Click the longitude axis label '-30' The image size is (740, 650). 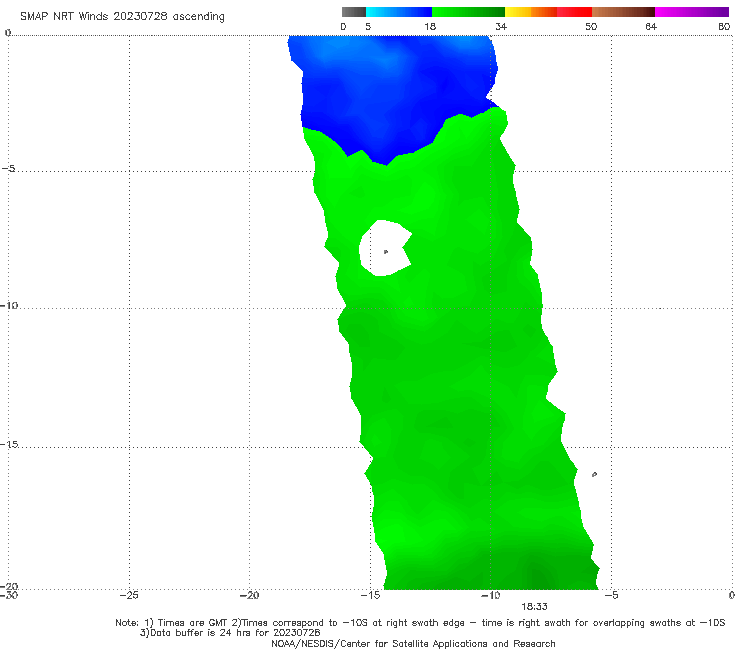[x=9, y=595]
